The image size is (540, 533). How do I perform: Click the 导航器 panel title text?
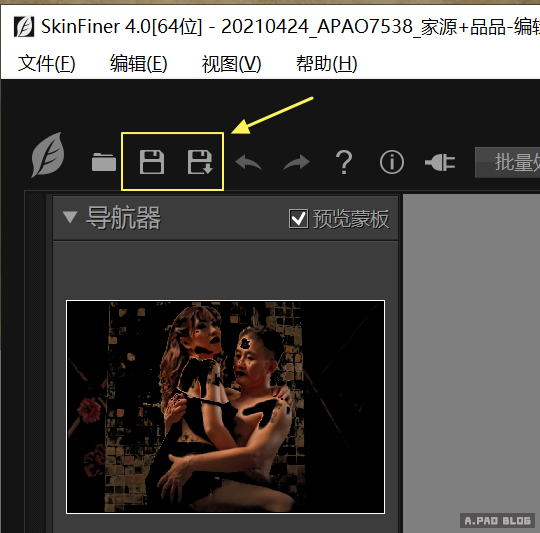coord(123,218)
